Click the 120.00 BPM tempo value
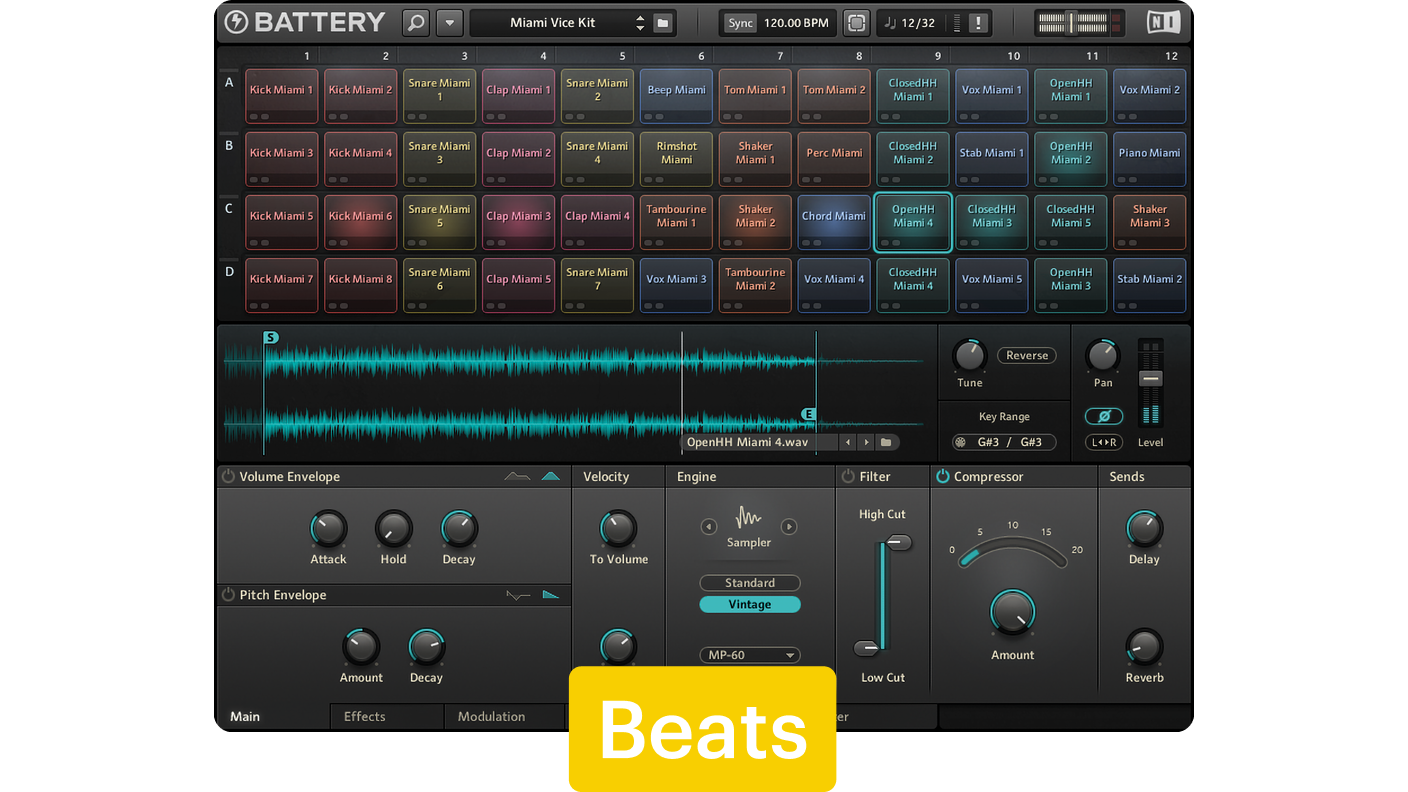 tap(796, 23)
